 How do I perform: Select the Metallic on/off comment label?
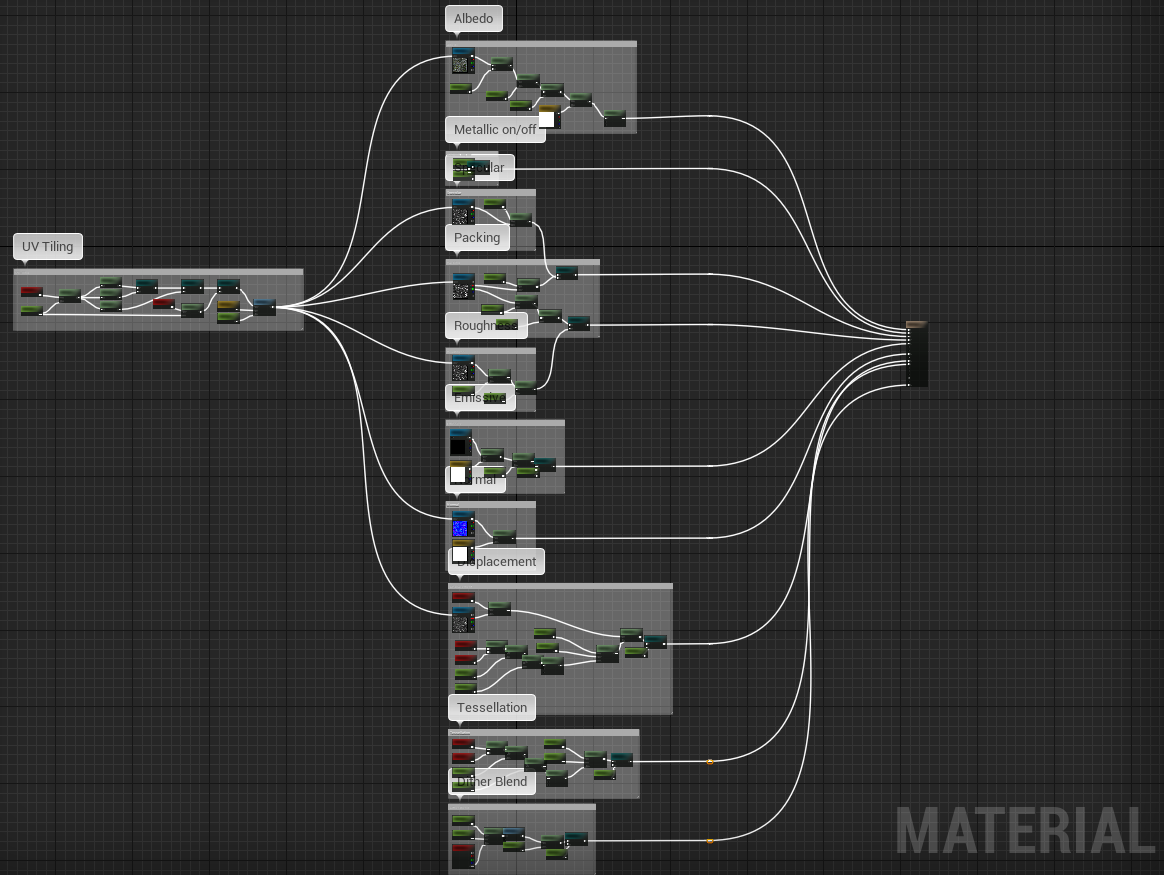[x=495, y=130]
